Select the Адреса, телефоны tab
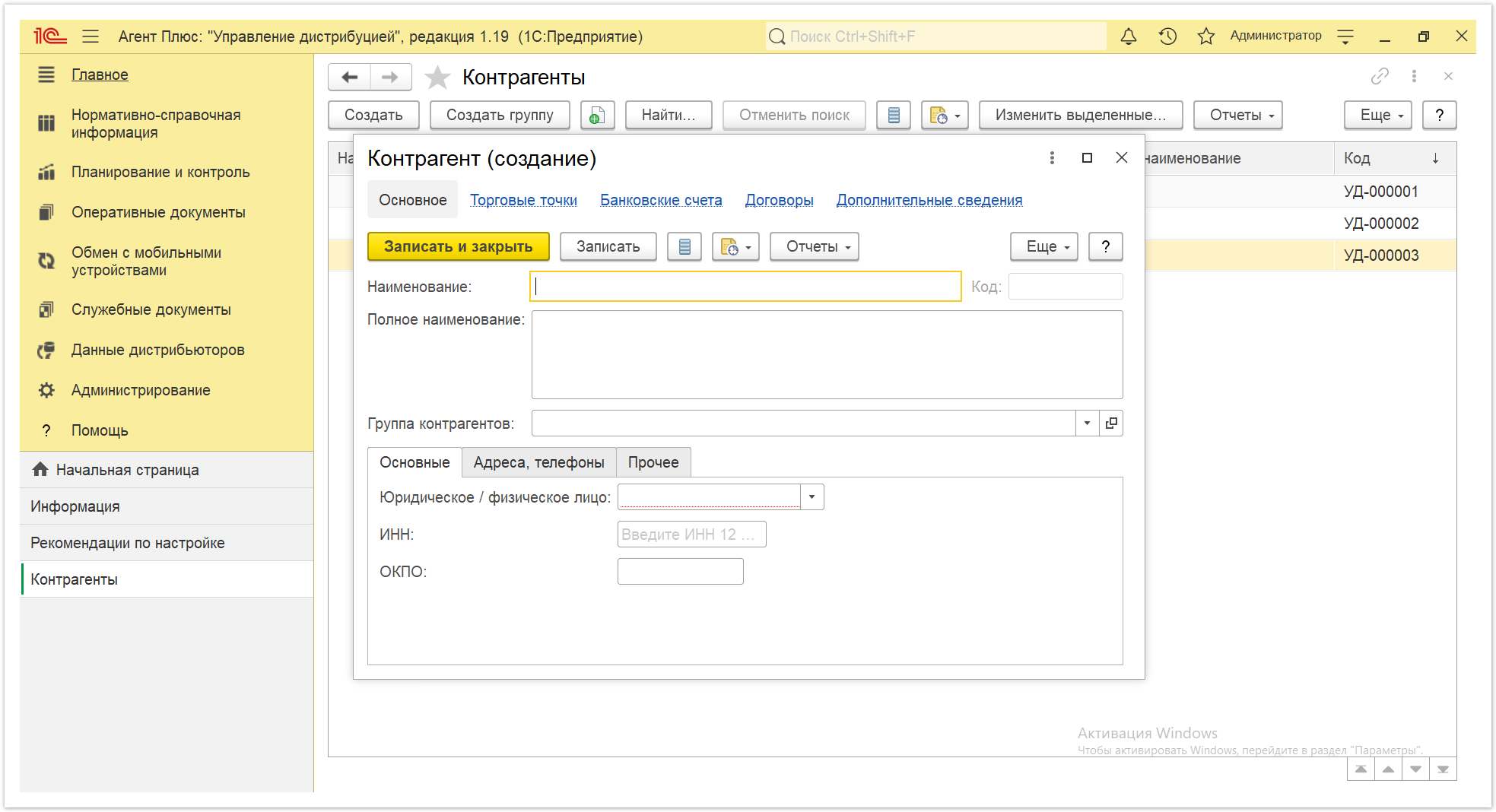This screenshot has width=1496, height=812. coord(539,462)
